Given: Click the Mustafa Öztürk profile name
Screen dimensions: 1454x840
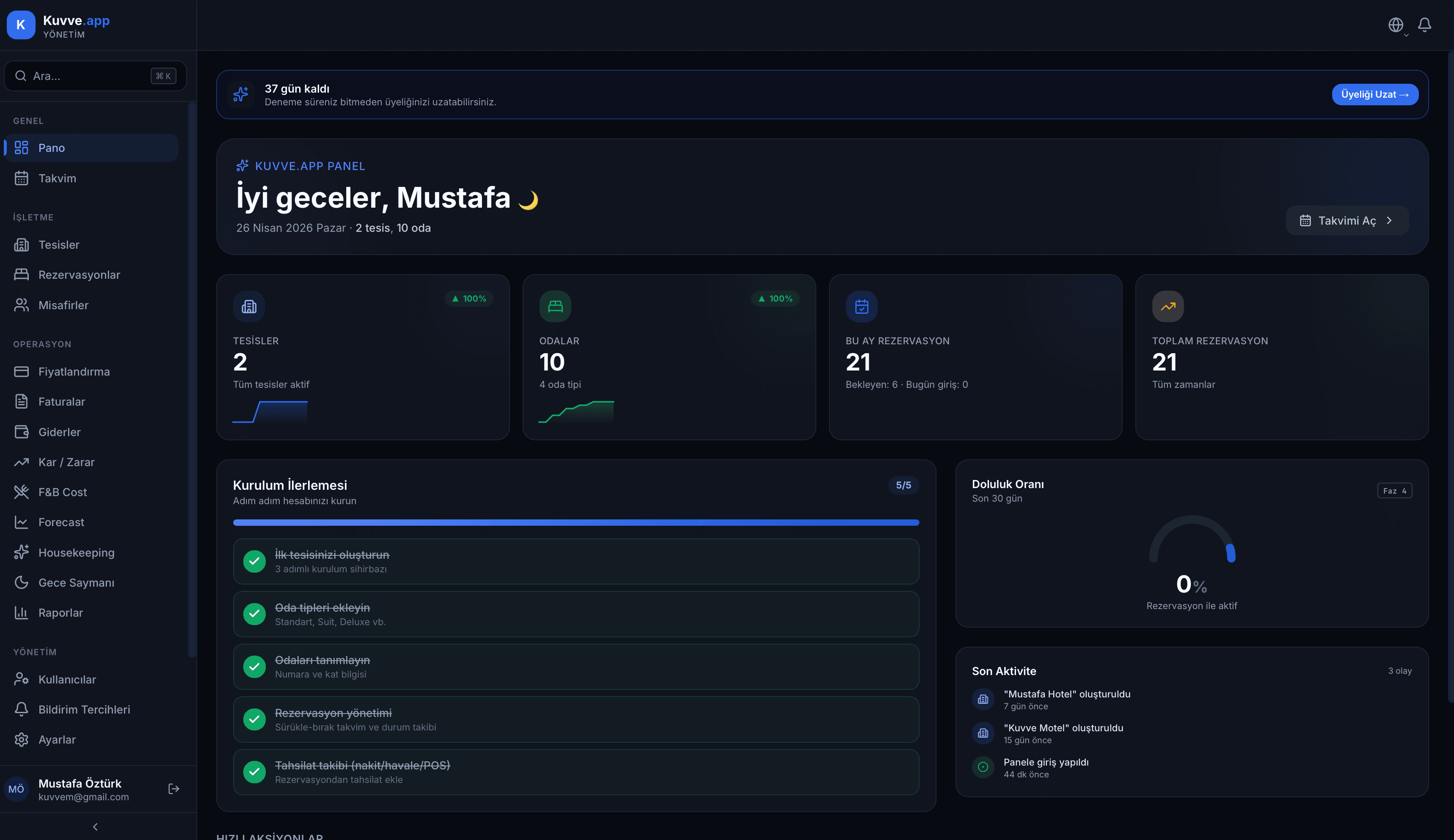Looking at the screenshot, I should 80,783.
